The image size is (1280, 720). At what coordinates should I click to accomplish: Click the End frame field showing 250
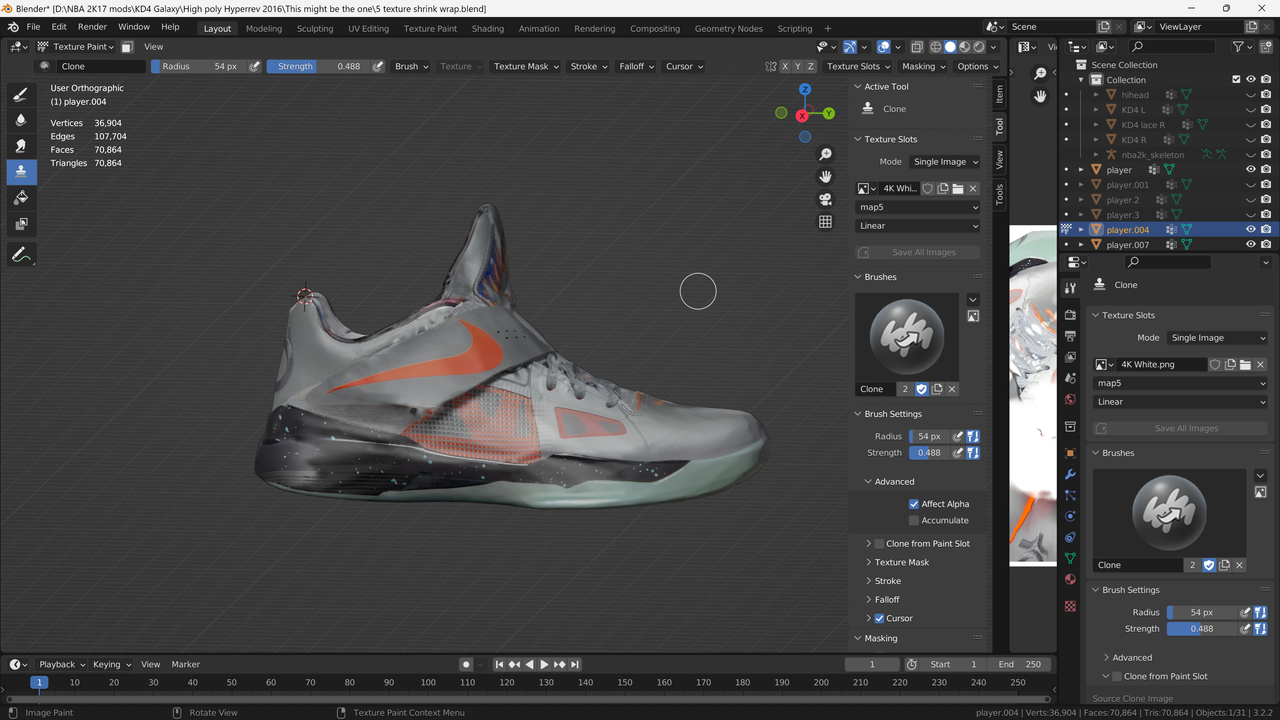pos(1019,664)
